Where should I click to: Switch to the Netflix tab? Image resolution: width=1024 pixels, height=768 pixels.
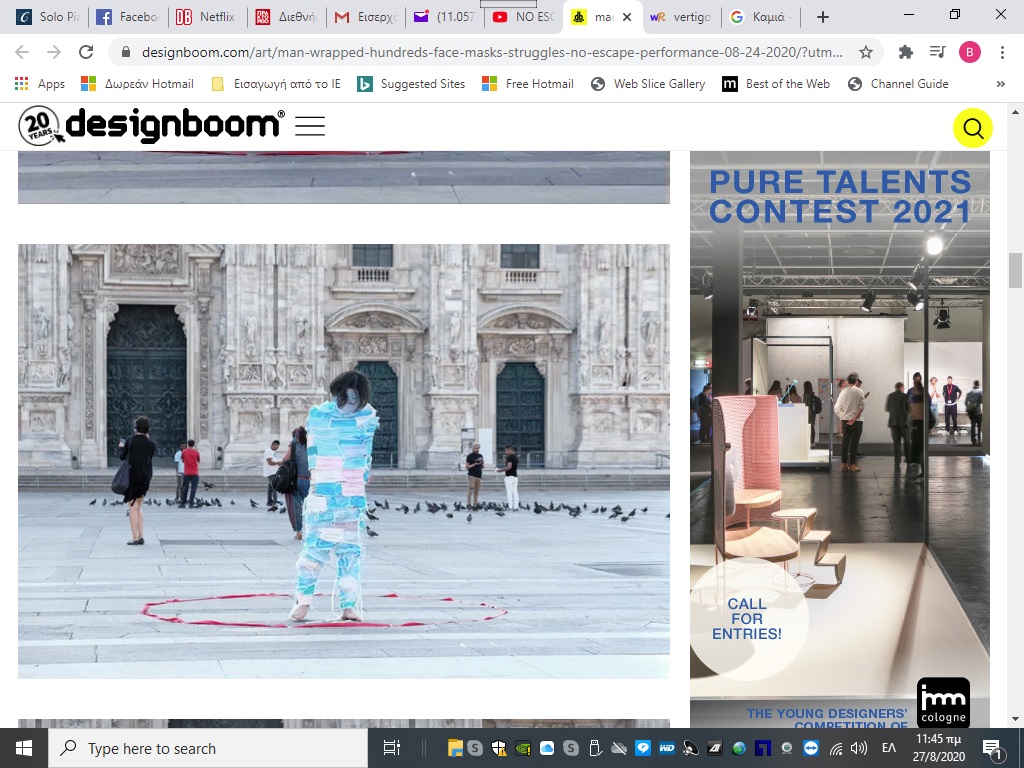[206, 17]
